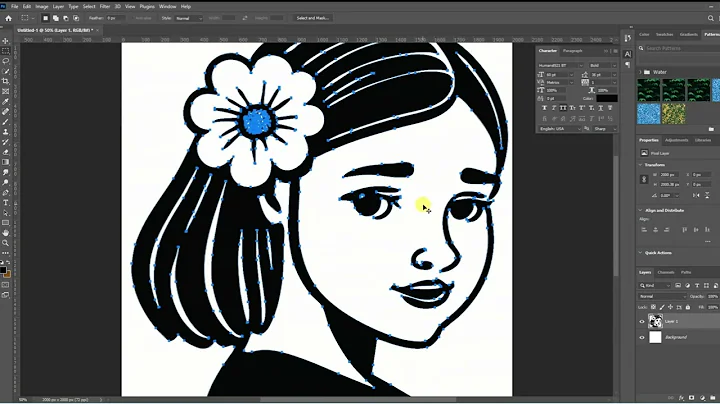
Task: Create new adjustment layer icon
Action: pos(702,398)
